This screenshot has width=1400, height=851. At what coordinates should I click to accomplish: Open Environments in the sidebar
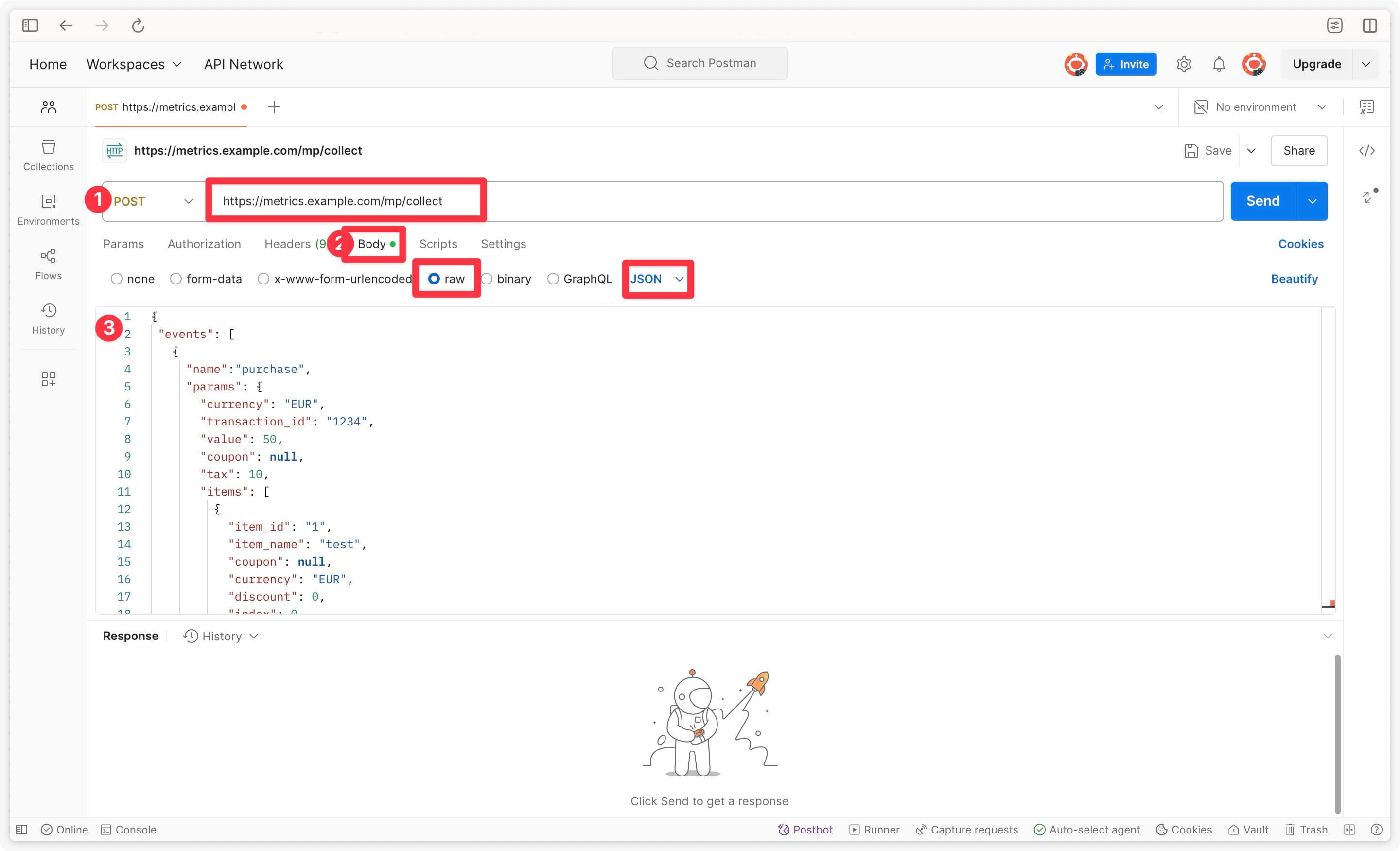(x=48, y=210)
